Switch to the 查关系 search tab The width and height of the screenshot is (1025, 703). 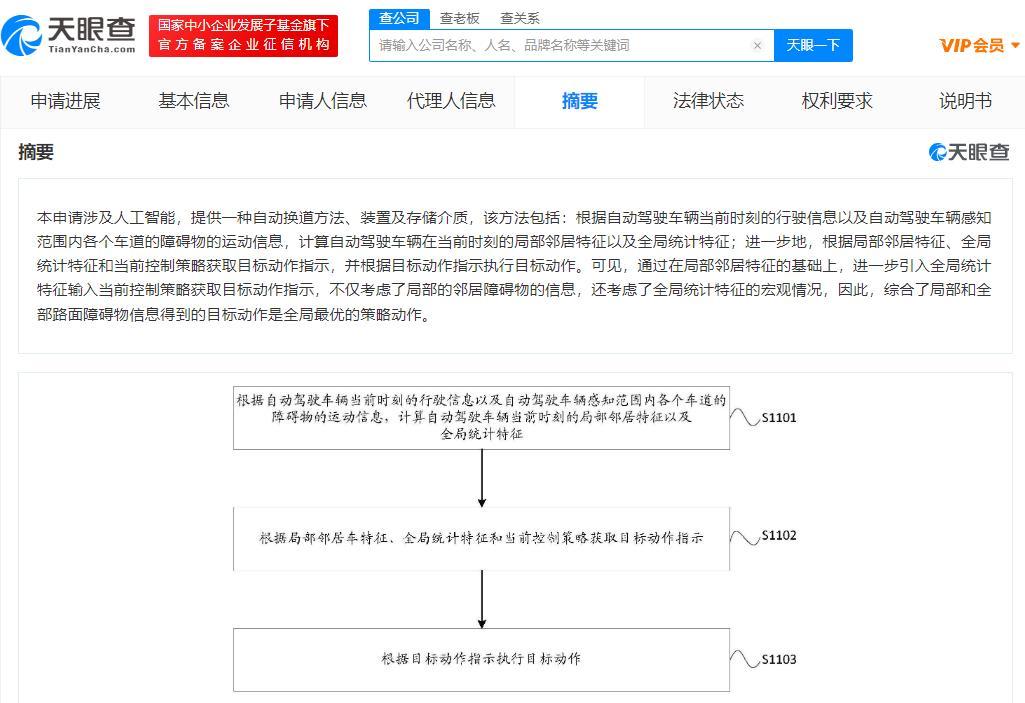click(520, 17)
